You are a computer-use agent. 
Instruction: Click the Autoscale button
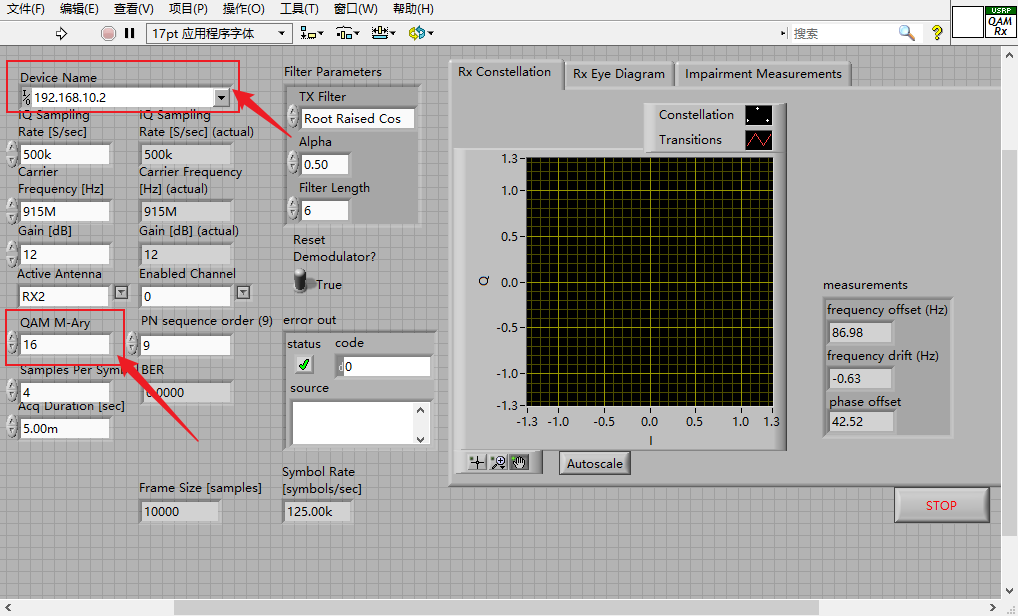click(x=595, y=463)
